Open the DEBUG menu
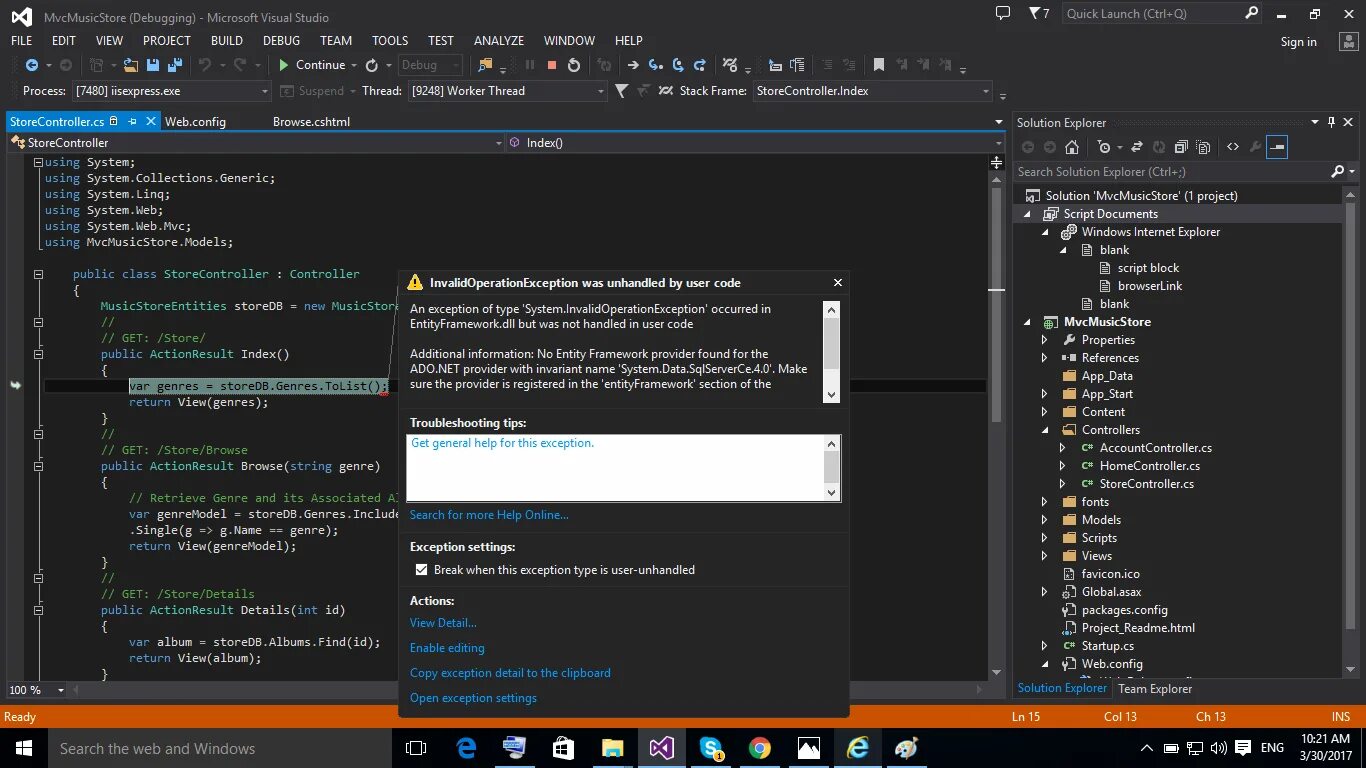 tap(281, 41)
